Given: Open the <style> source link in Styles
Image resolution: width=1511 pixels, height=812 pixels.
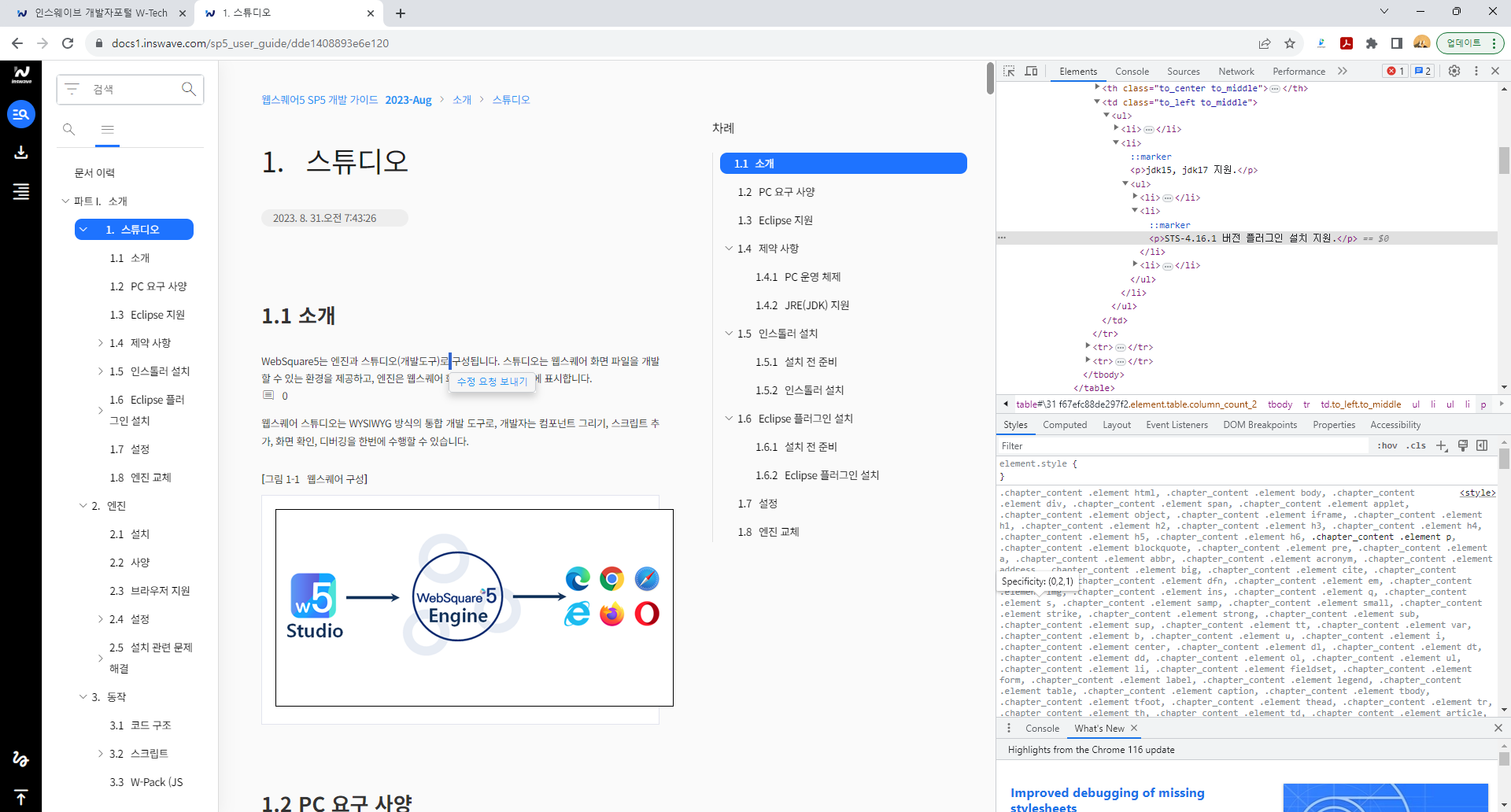Looking at the screenshot, I should click(x=1477, y=493).
